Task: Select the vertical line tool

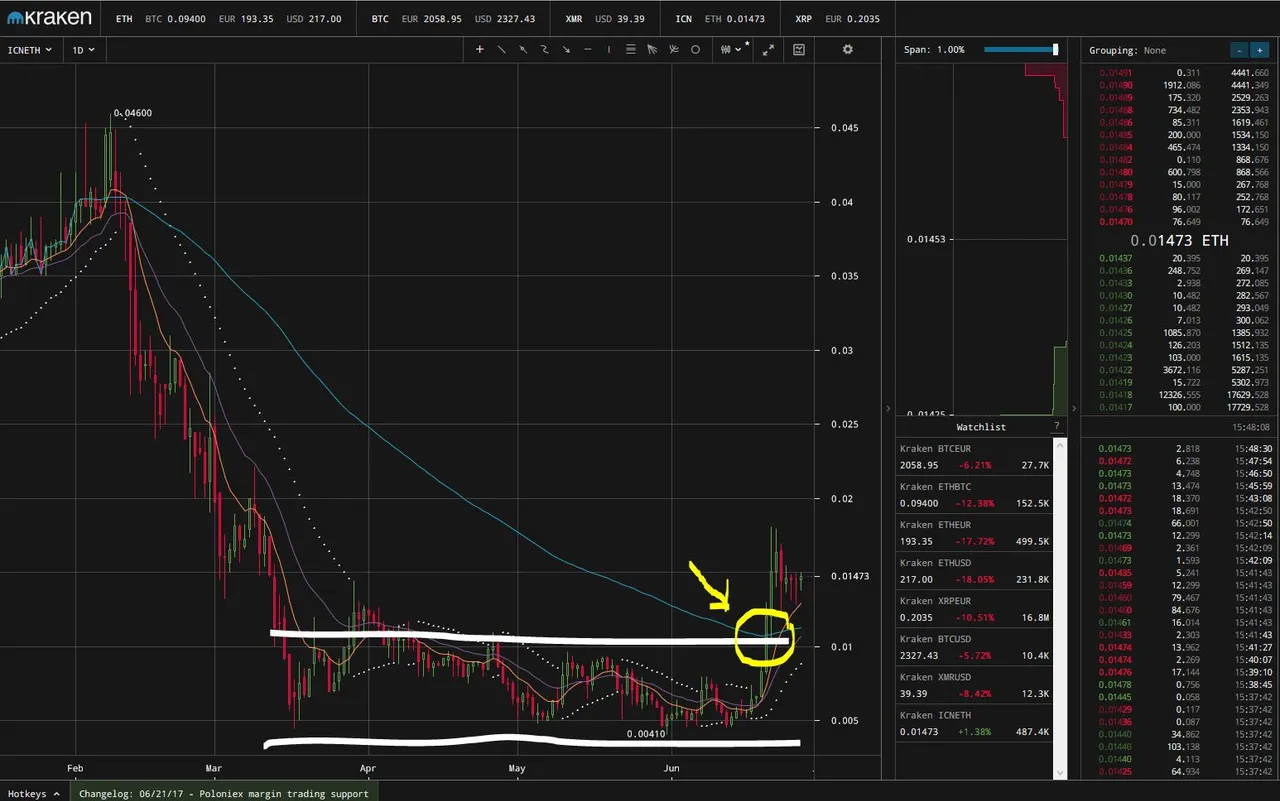Action: [609, 49]
